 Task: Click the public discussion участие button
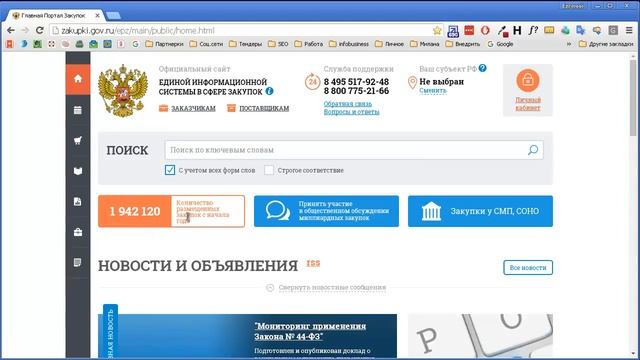point(326,211)
